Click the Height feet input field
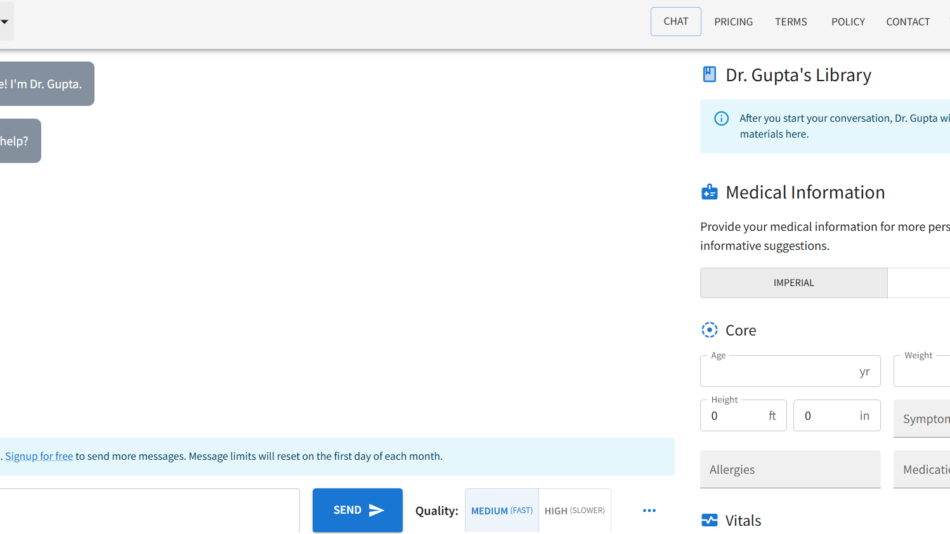The height and width of the screenshot is (534, 950). pos(737,416)
